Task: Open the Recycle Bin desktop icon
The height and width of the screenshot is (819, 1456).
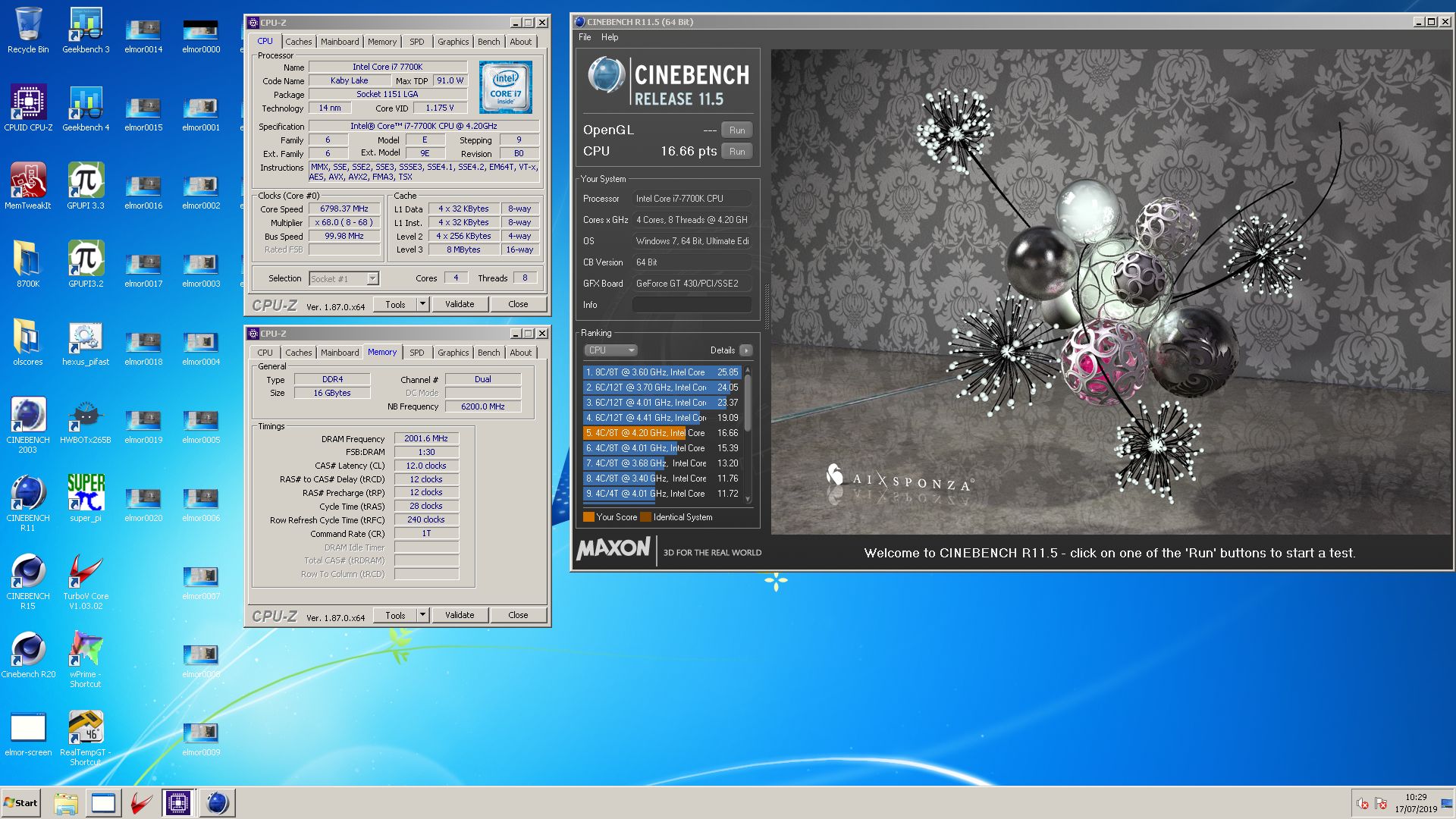Action: click(28, 30)
